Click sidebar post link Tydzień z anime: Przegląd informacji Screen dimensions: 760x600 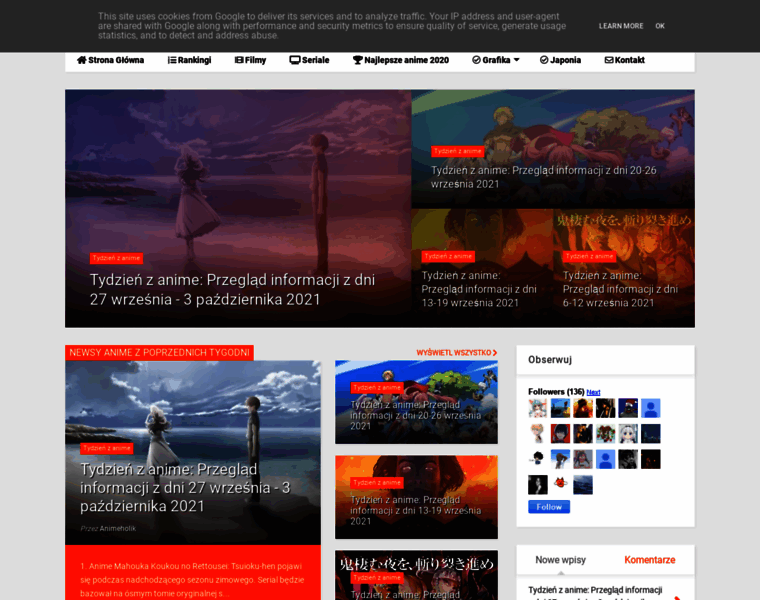point(595,590)
